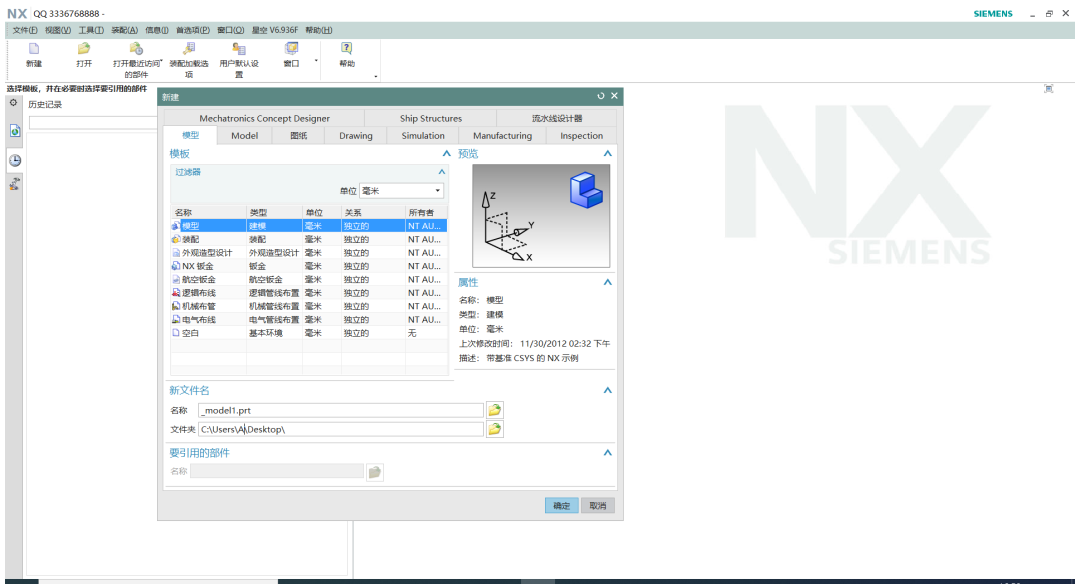
Task: Select the 外观造型设计 template row
Action: tap(309, 253)
